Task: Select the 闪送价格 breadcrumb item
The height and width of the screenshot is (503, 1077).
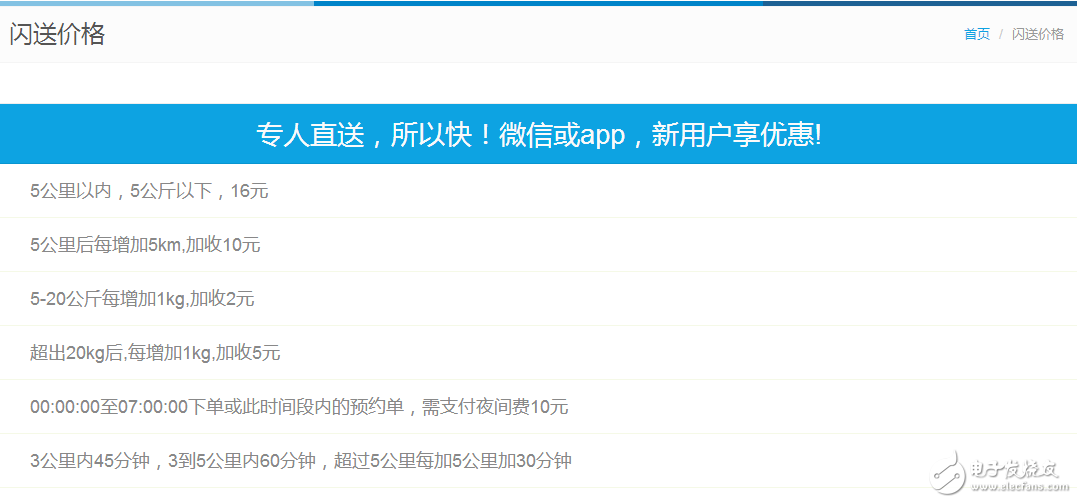Action: (x=1037, y=34)
